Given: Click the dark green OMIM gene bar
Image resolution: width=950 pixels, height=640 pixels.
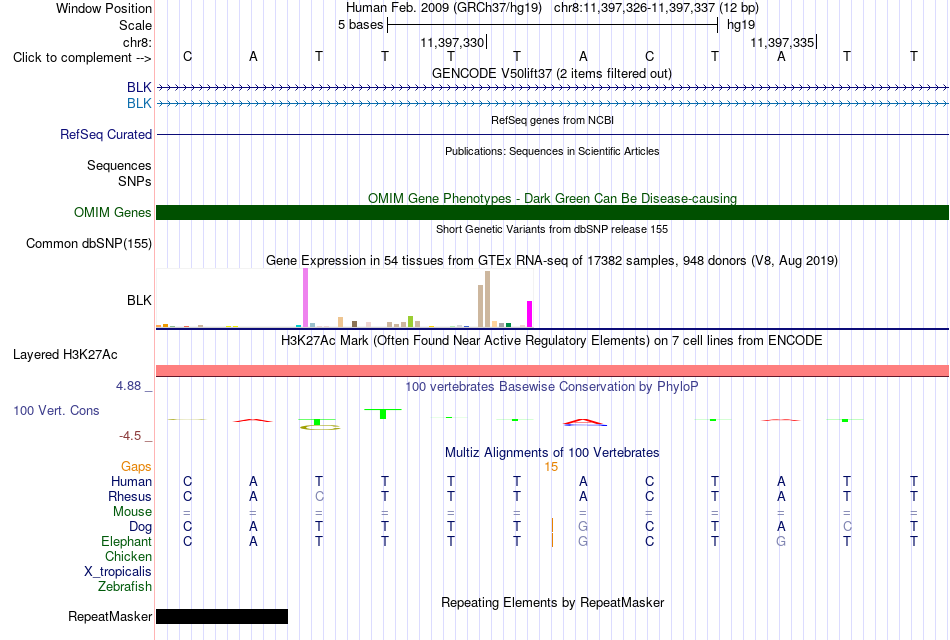Looking at the screenshot, I should pyautogui.click(x=553, y=213).
